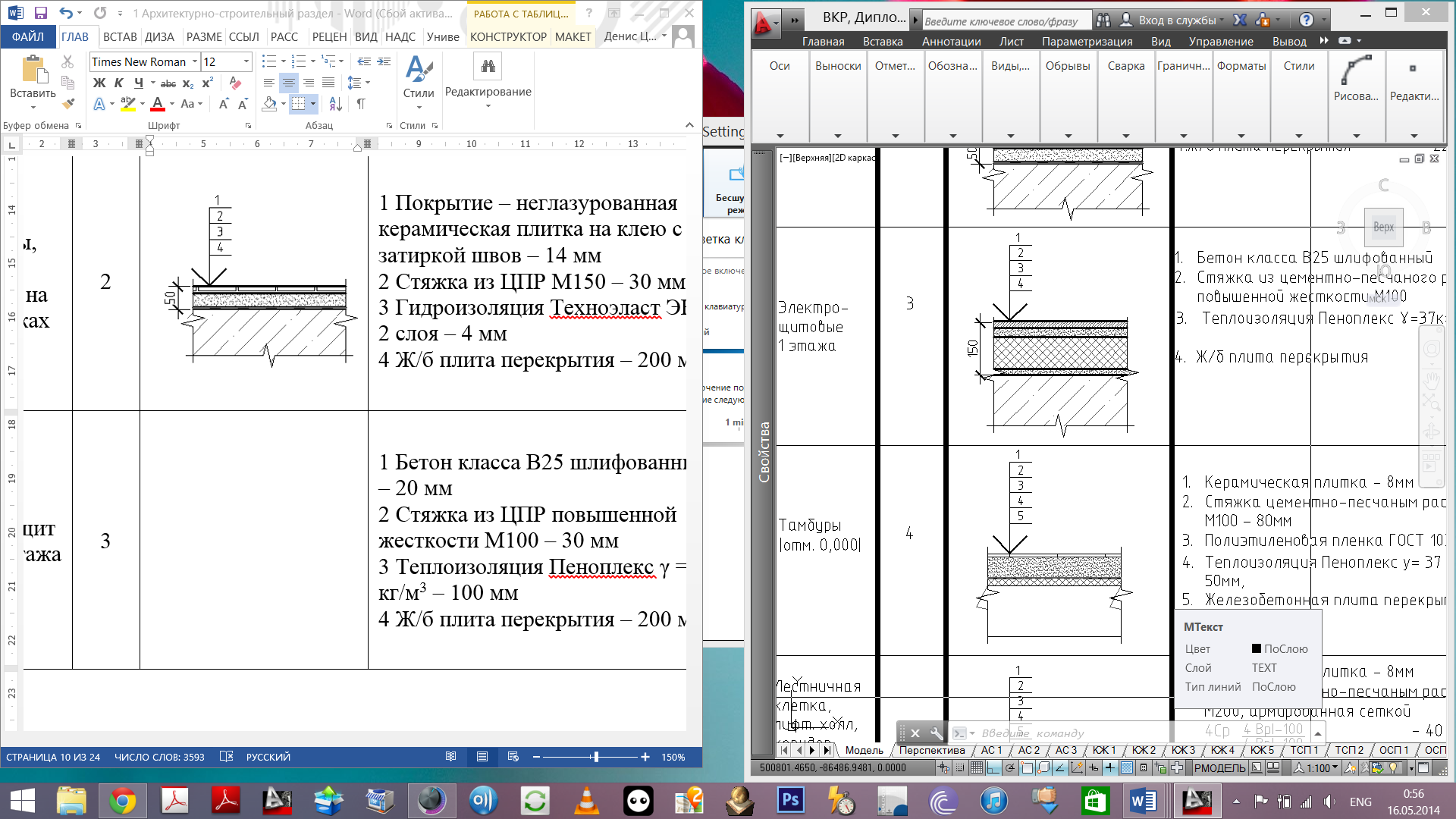The width and height of the screenshot is (1456, 819).
Task: Switch to the КЖ 1 layout tab
Action: click(x=1103, y=750)
